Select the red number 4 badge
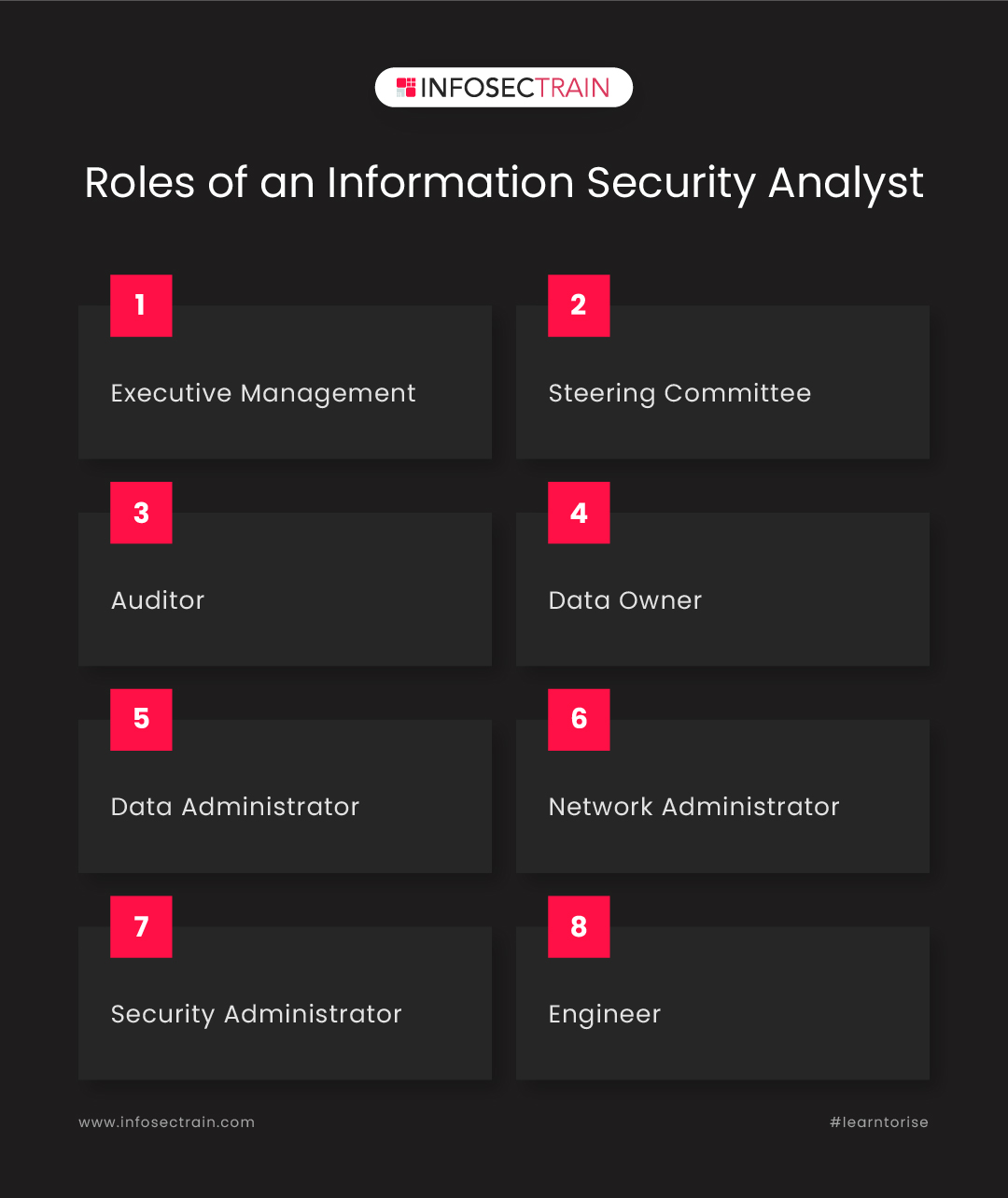The image size is (1008, 1198). 579,513
